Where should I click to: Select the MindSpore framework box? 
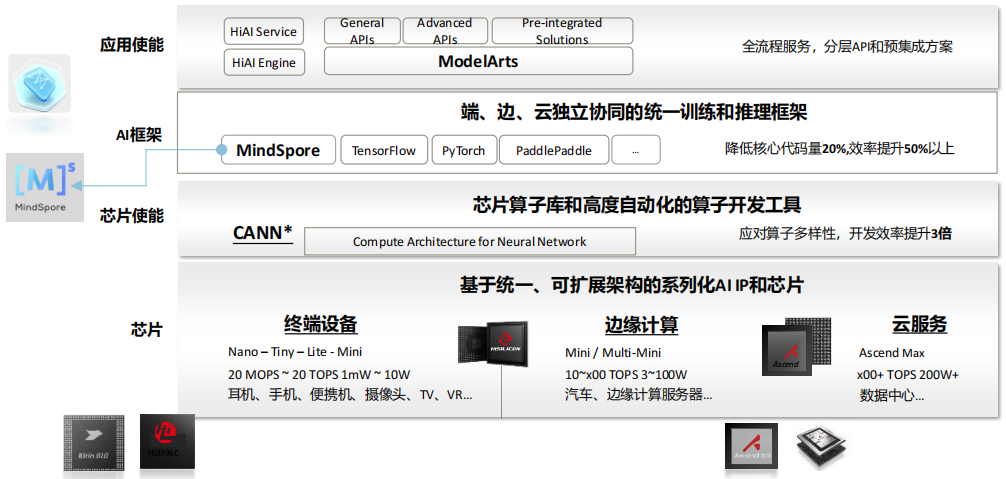tap(278, 150)
